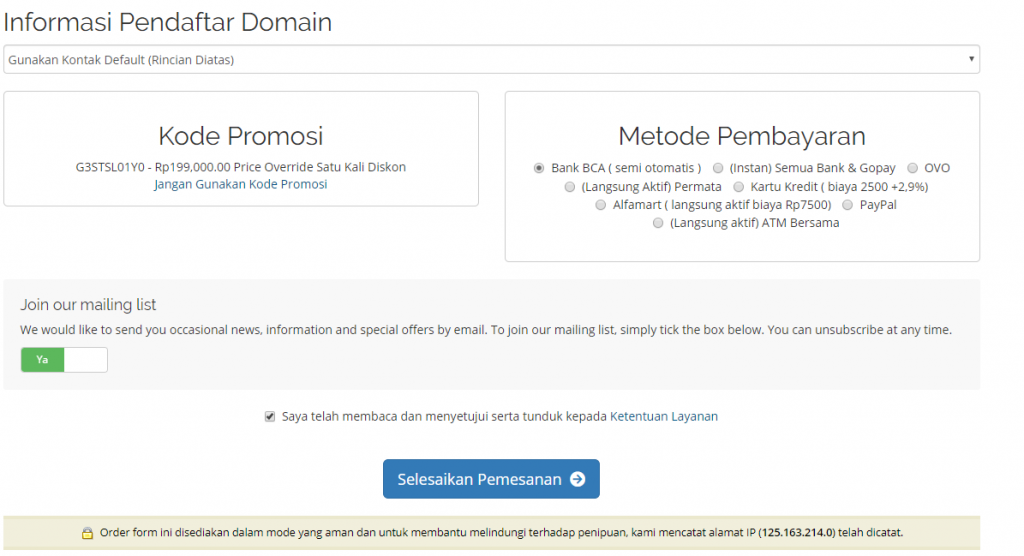Viewport: 1024px width, 556px height.
Task: Select OVO as payment method
Action: point(913,168)
